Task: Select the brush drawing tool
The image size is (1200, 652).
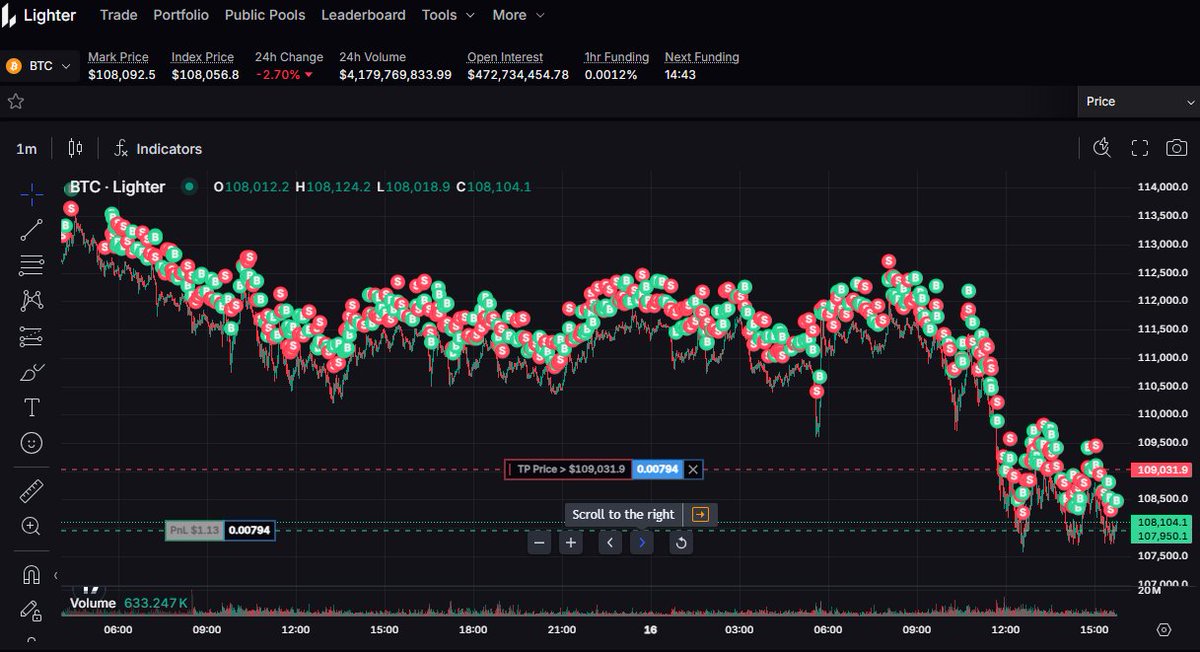Action: click(31, 372)
